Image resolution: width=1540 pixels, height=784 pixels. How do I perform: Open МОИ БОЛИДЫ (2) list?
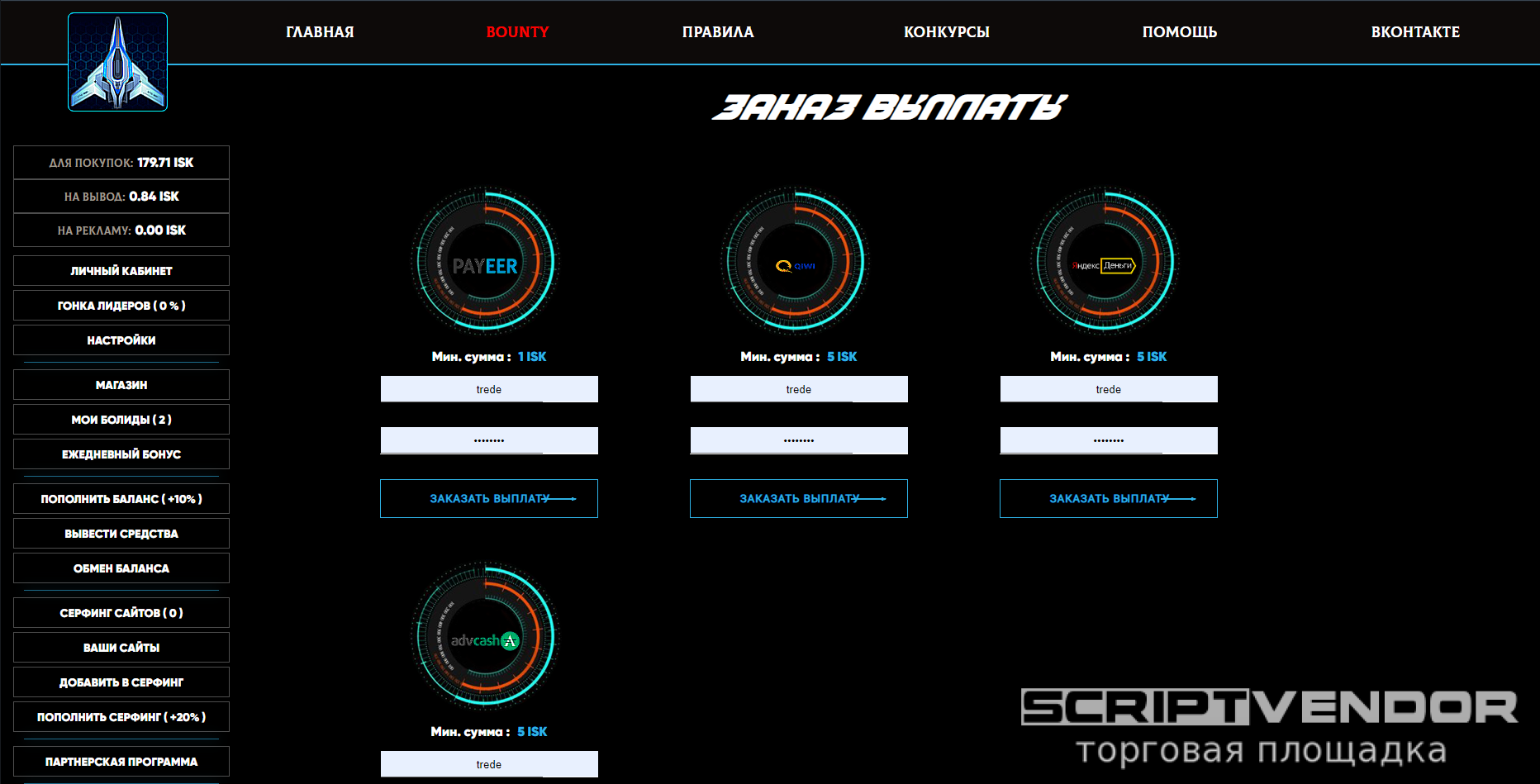click(121, 420)
